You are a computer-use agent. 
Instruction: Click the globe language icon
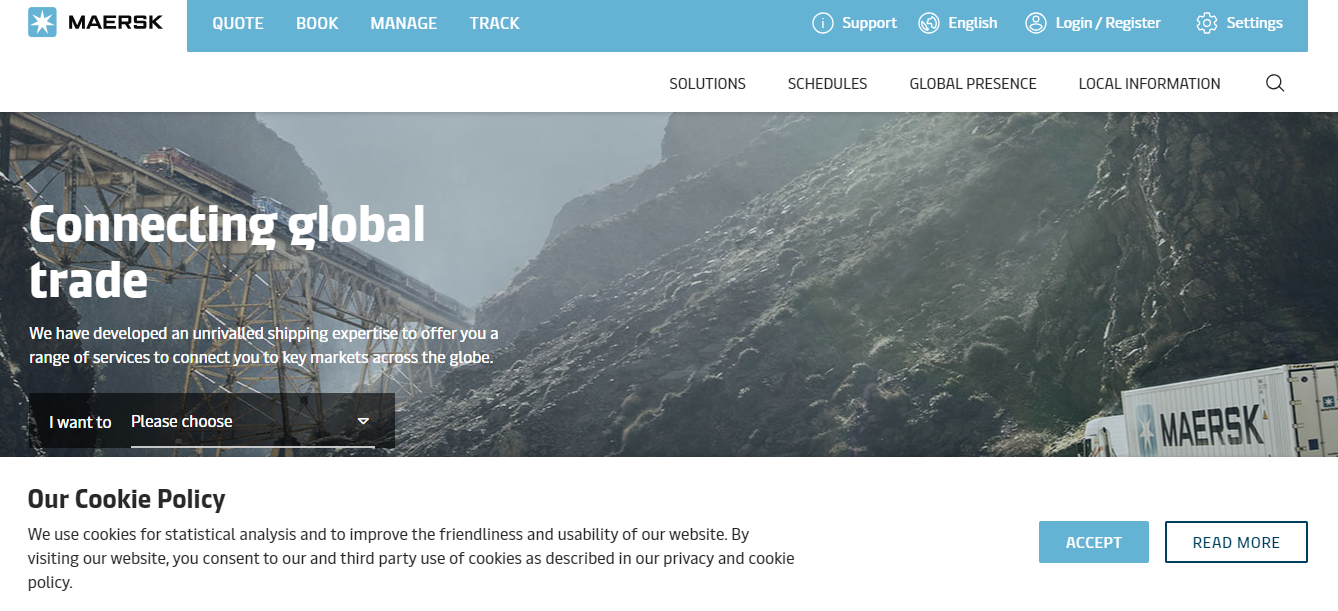(929, 23)
